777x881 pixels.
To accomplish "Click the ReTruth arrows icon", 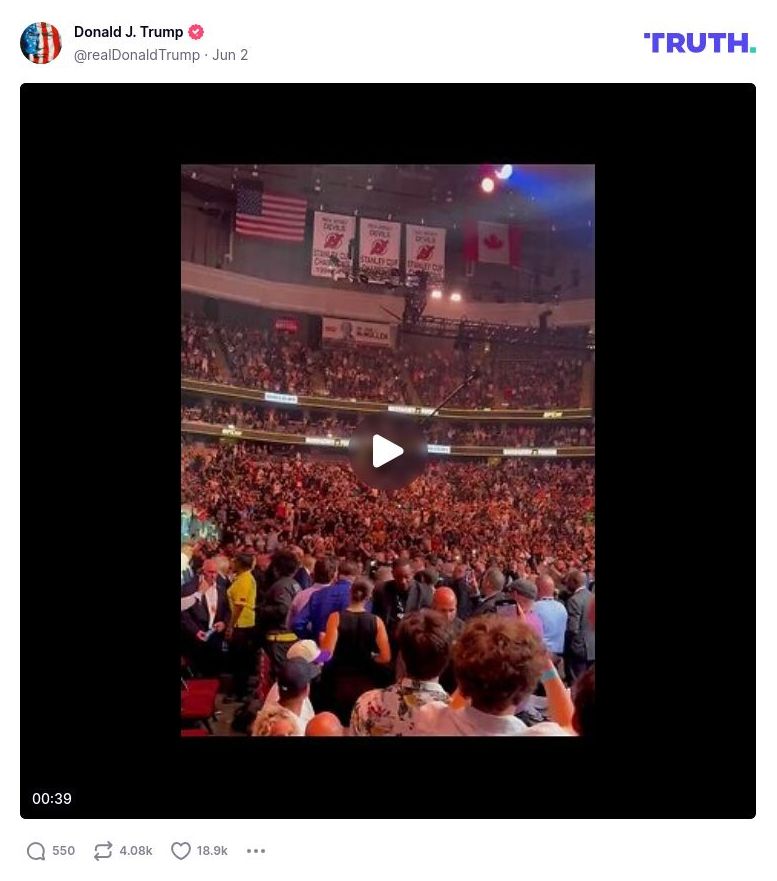I will 103,851.
